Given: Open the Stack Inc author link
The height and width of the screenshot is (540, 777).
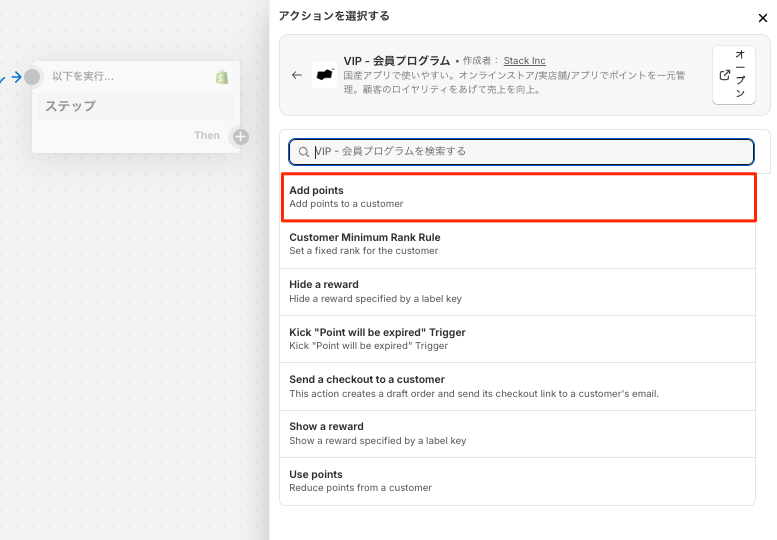Looking at the screenshot, I should coord(524,61).
